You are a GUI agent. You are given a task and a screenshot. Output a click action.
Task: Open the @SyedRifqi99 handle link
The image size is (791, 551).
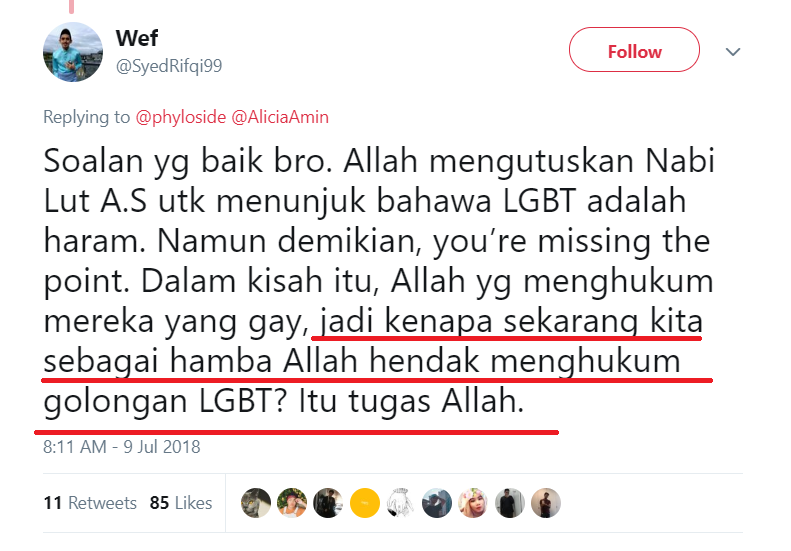click(x=169, y=66)
